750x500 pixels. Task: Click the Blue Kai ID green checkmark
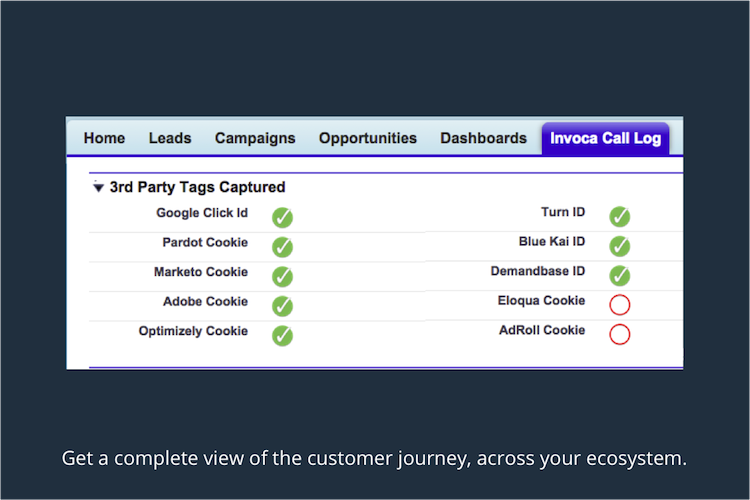coord(620,246)
